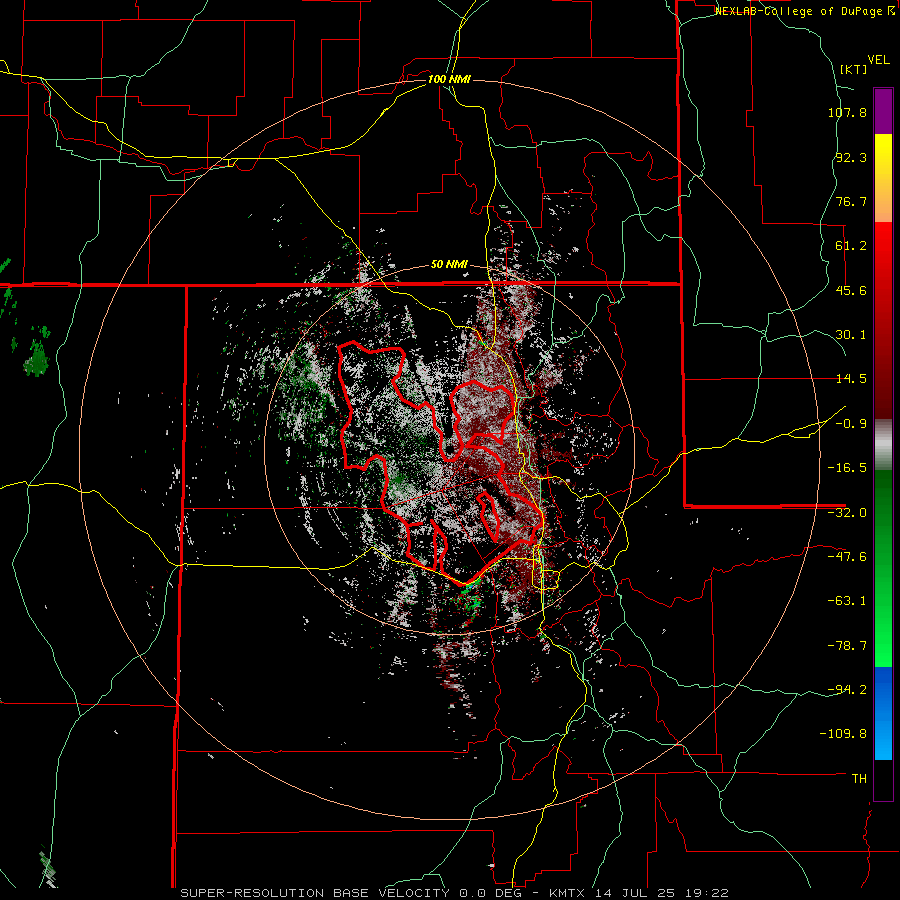900x900 pixels.
Task: Click the 45.6 legend value
Action: tap(851, 290)
